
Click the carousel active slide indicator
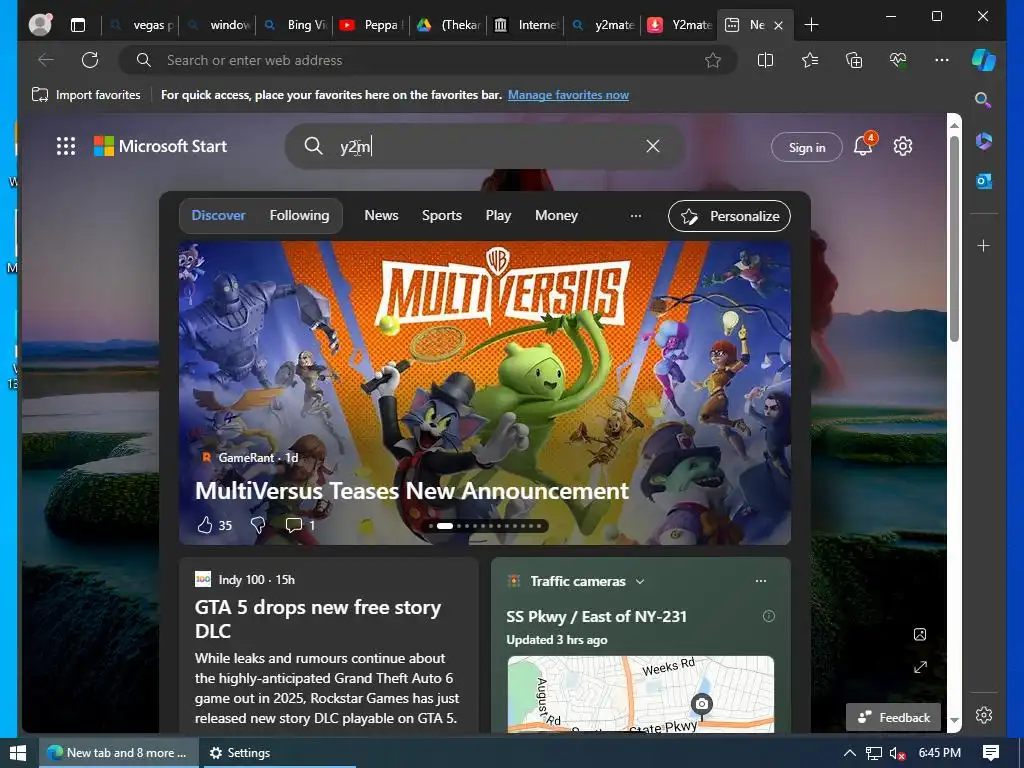[x=445, y=526]
